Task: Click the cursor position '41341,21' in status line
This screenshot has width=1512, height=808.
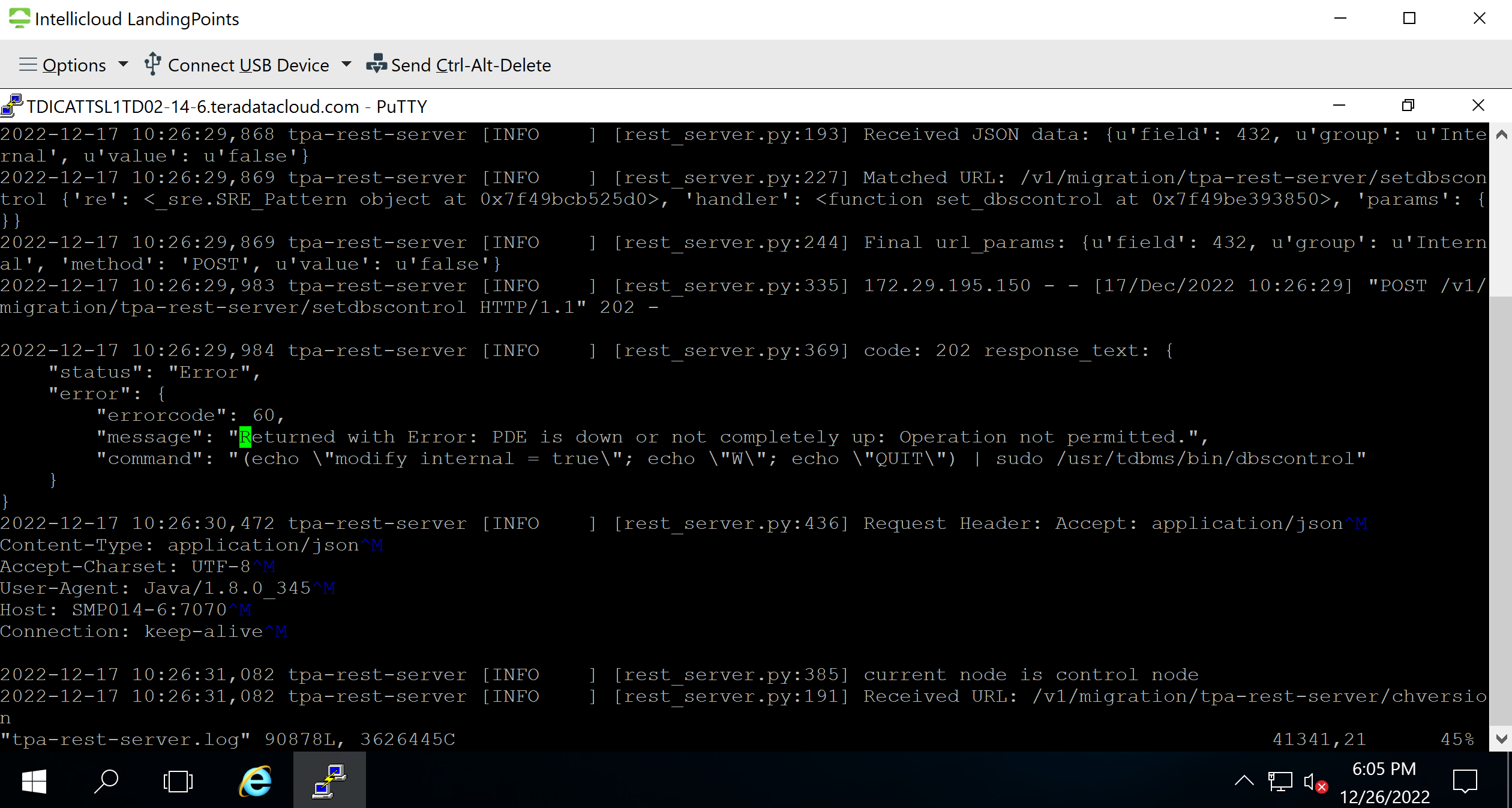Action: (x=1319, y=740)
